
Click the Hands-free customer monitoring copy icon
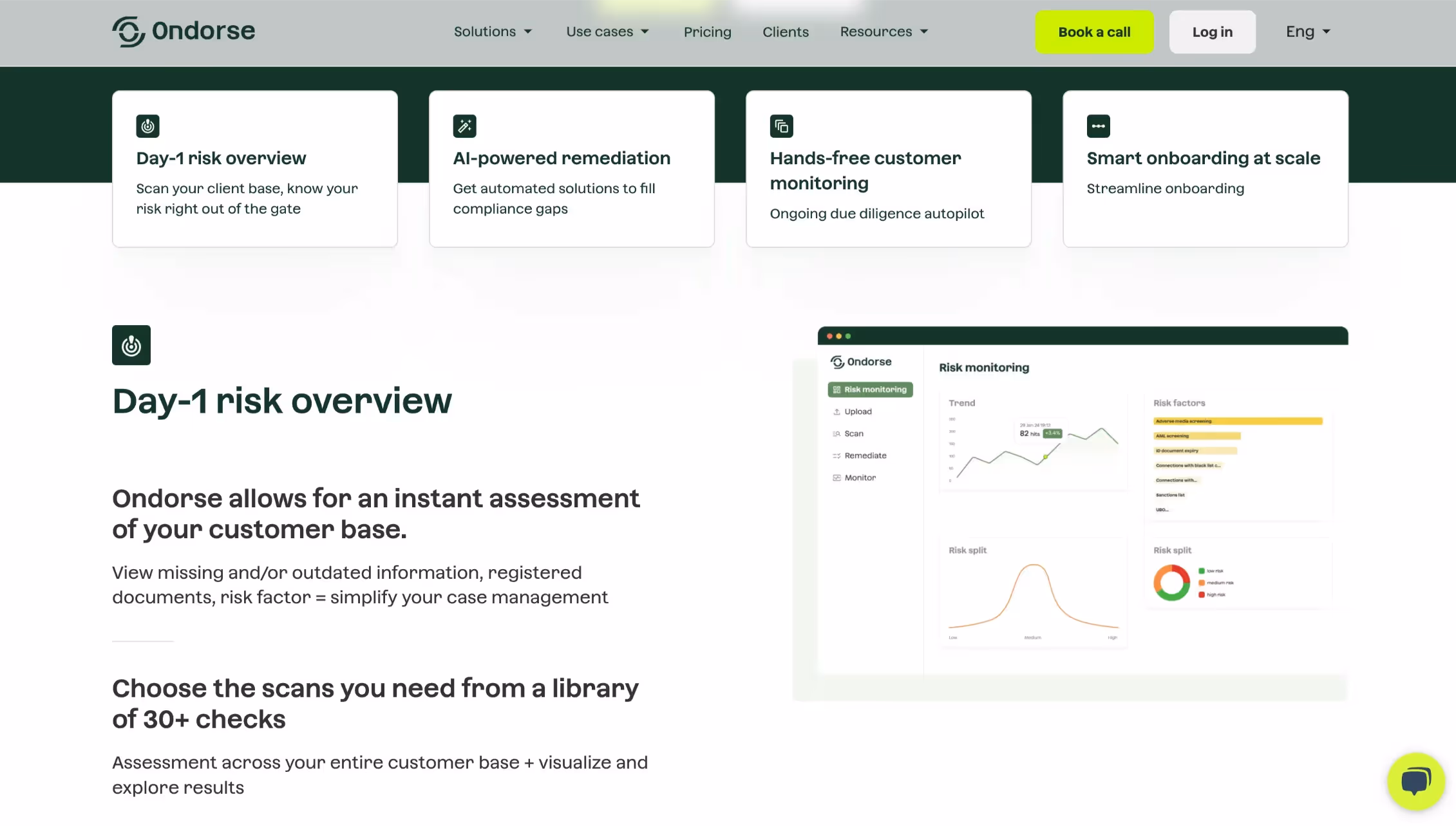(781, 126)
